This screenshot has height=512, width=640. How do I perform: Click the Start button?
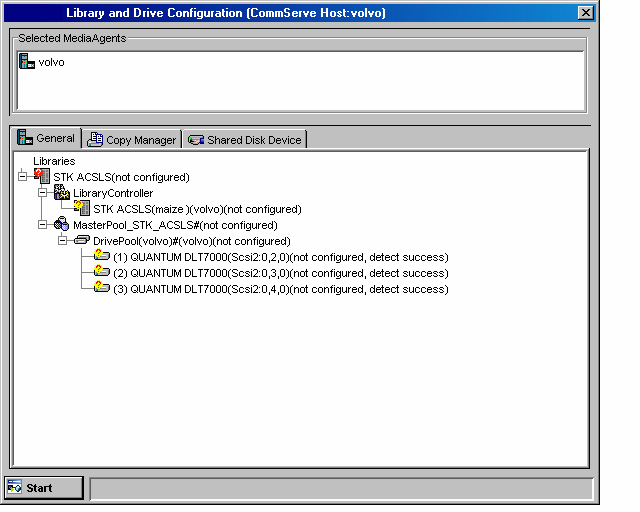click(44, 488)
